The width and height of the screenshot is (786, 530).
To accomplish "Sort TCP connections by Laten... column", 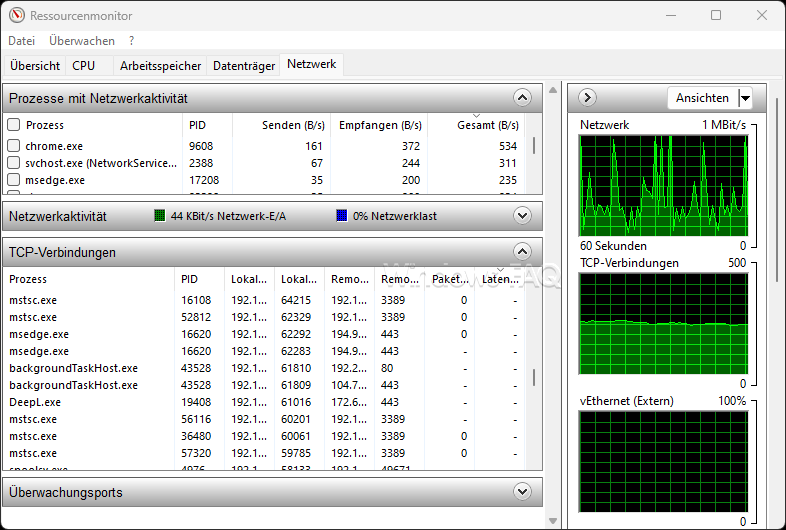I will click(x=499, y=279).
